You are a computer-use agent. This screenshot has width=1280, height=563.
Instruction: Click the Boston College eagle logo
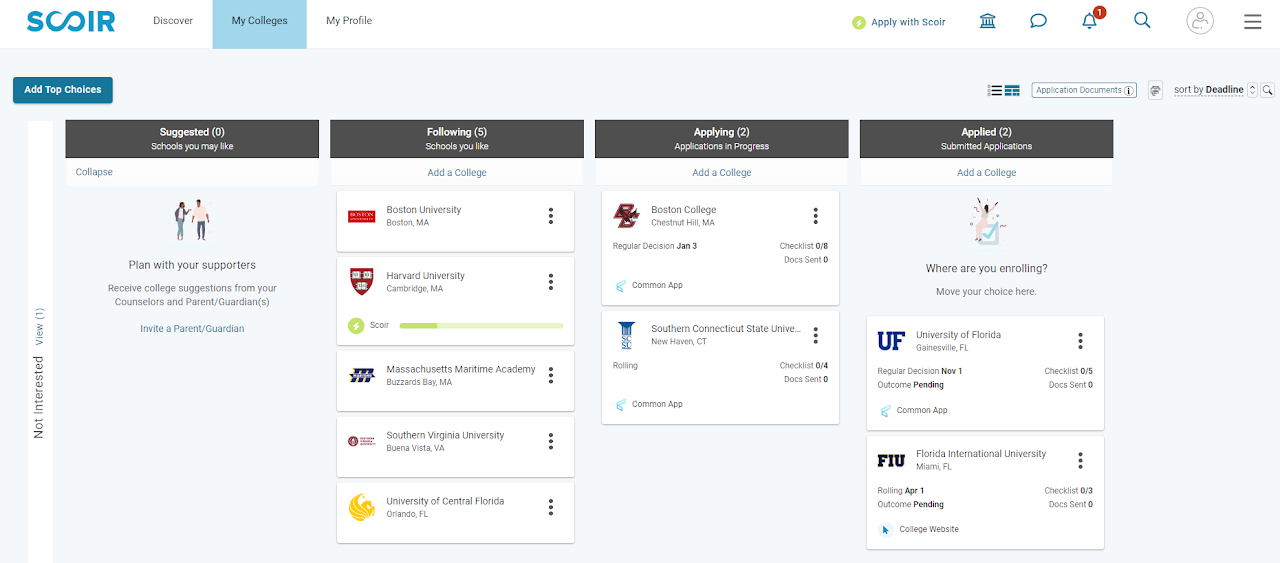pos(626,216)
